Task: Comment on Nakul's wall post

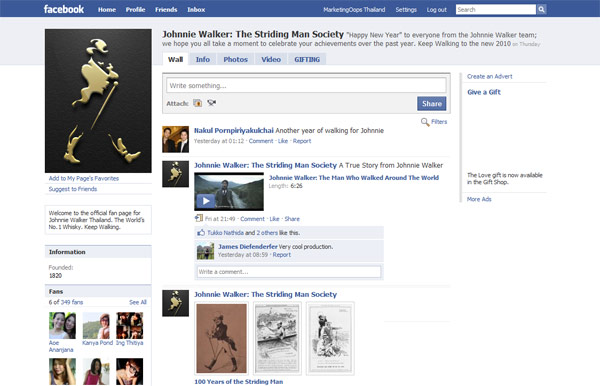Action: (x=261, y=141)
